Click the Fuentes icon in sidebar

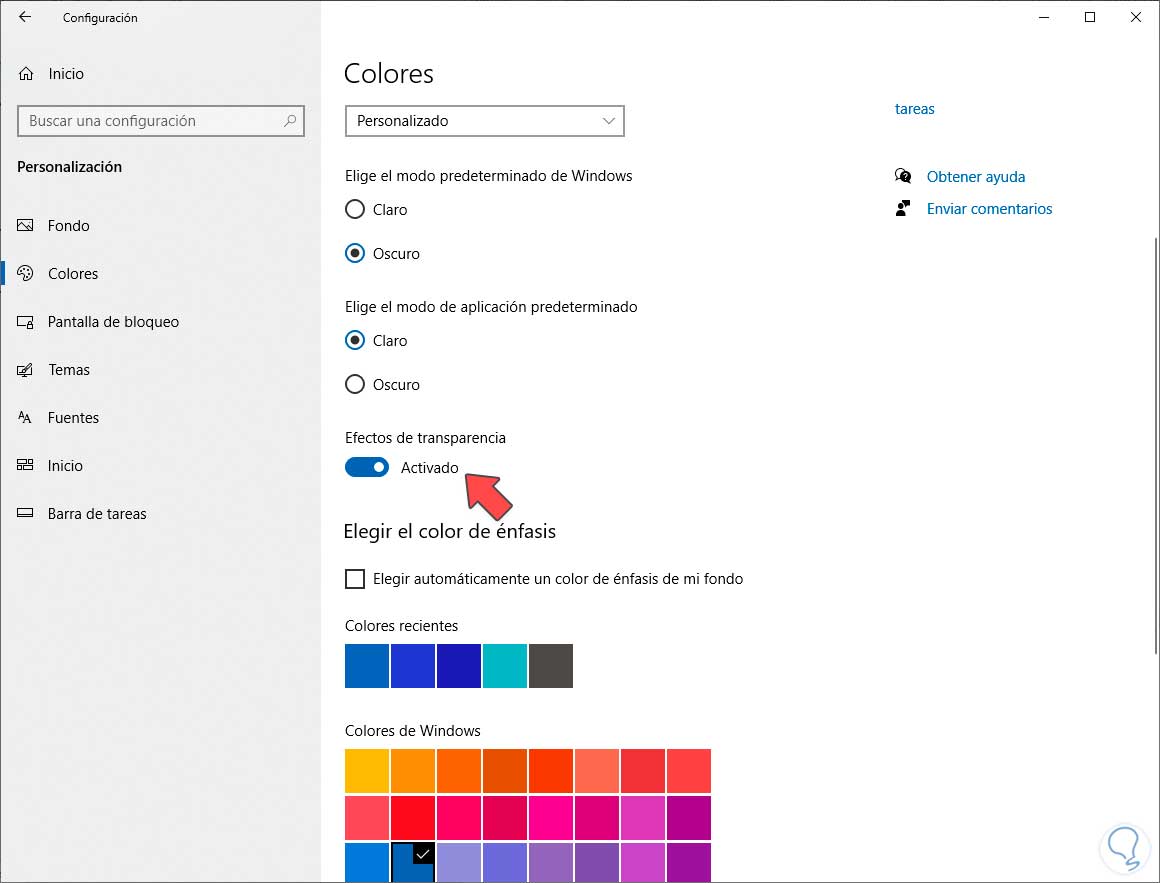click(27, 418)
